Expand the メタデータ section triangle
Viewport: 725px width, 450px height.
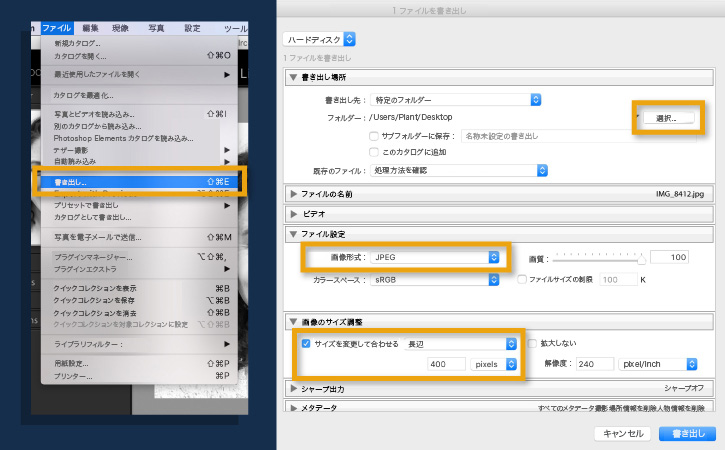pyautogui.click(x=294, y=408)
